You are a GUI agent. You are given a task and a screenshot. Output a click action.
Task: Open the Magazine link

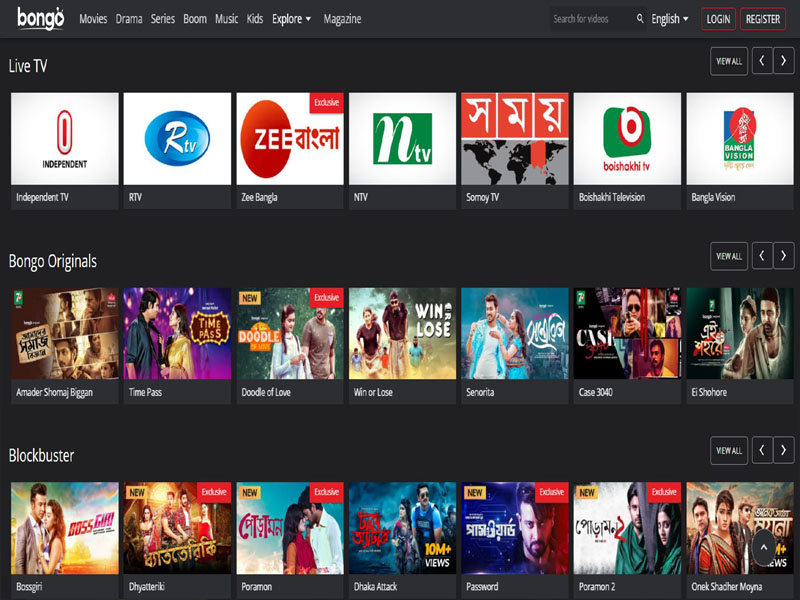[x=342, y=19]
